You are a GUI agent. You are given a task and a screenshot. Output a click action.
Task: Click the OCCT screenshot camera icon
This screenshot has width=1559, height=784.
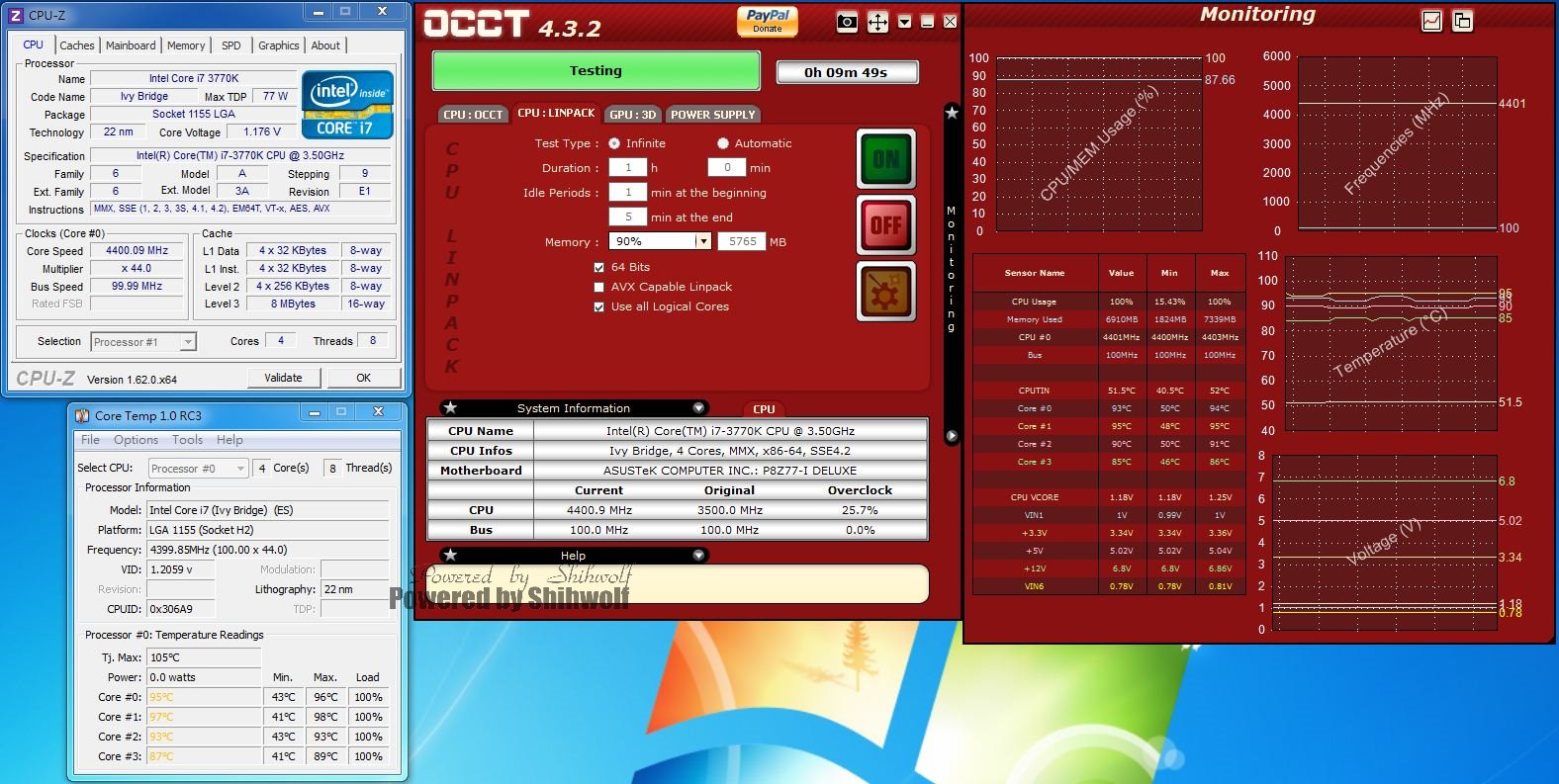847,22
